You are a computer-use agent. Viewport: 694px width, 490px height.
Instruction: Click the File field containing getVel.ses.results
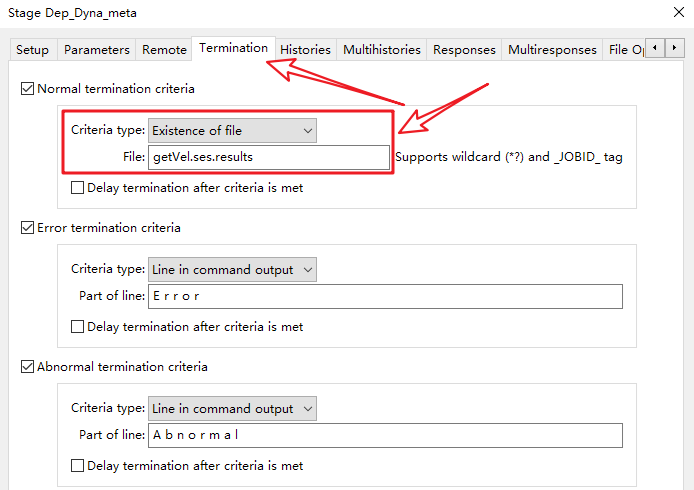[269, 157]
